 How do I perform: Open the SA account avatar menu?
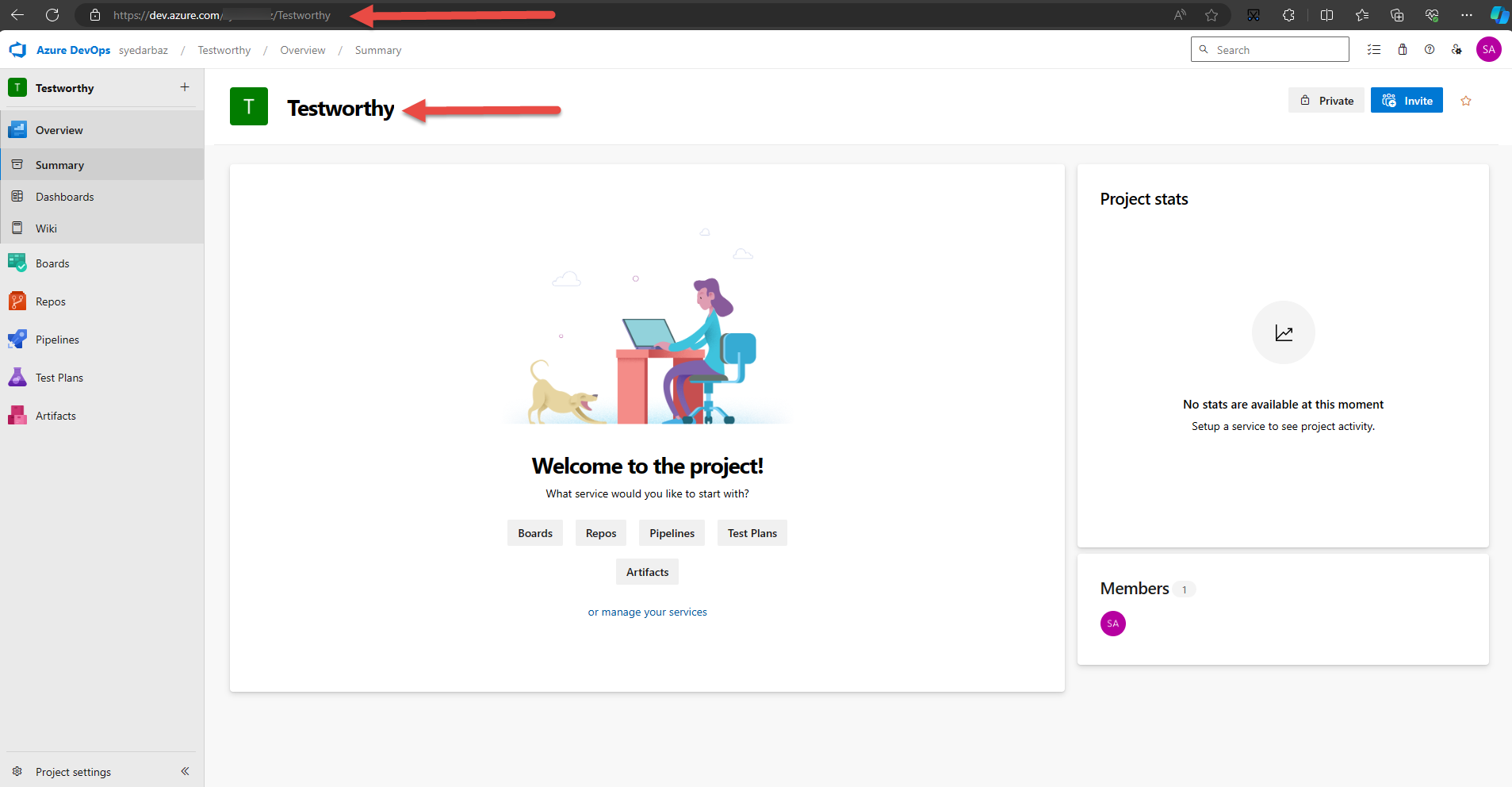point(1488,49)
